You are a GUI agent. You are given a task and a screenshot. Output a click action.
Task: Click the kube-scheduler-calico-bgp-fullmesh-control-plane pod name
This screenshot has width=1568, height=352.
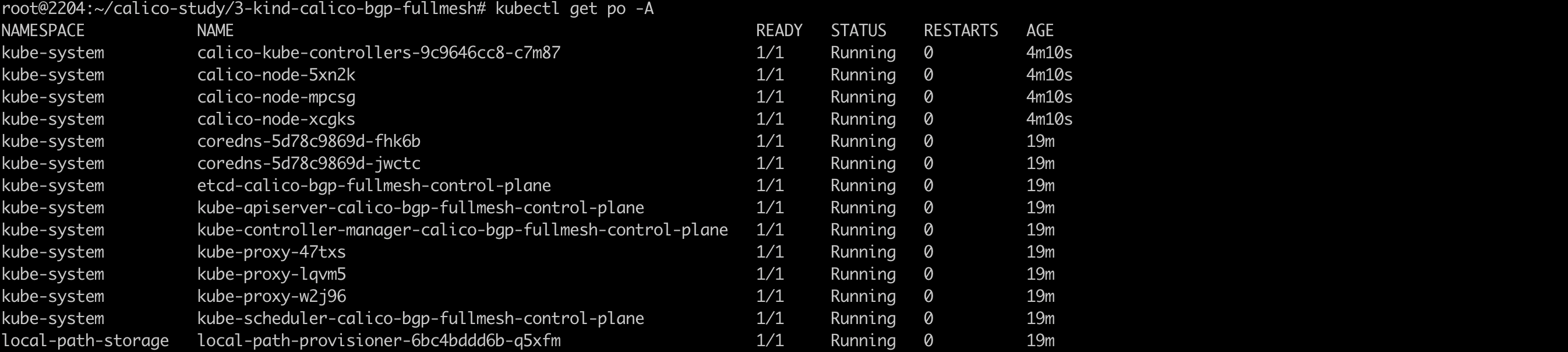click(420, 319)
